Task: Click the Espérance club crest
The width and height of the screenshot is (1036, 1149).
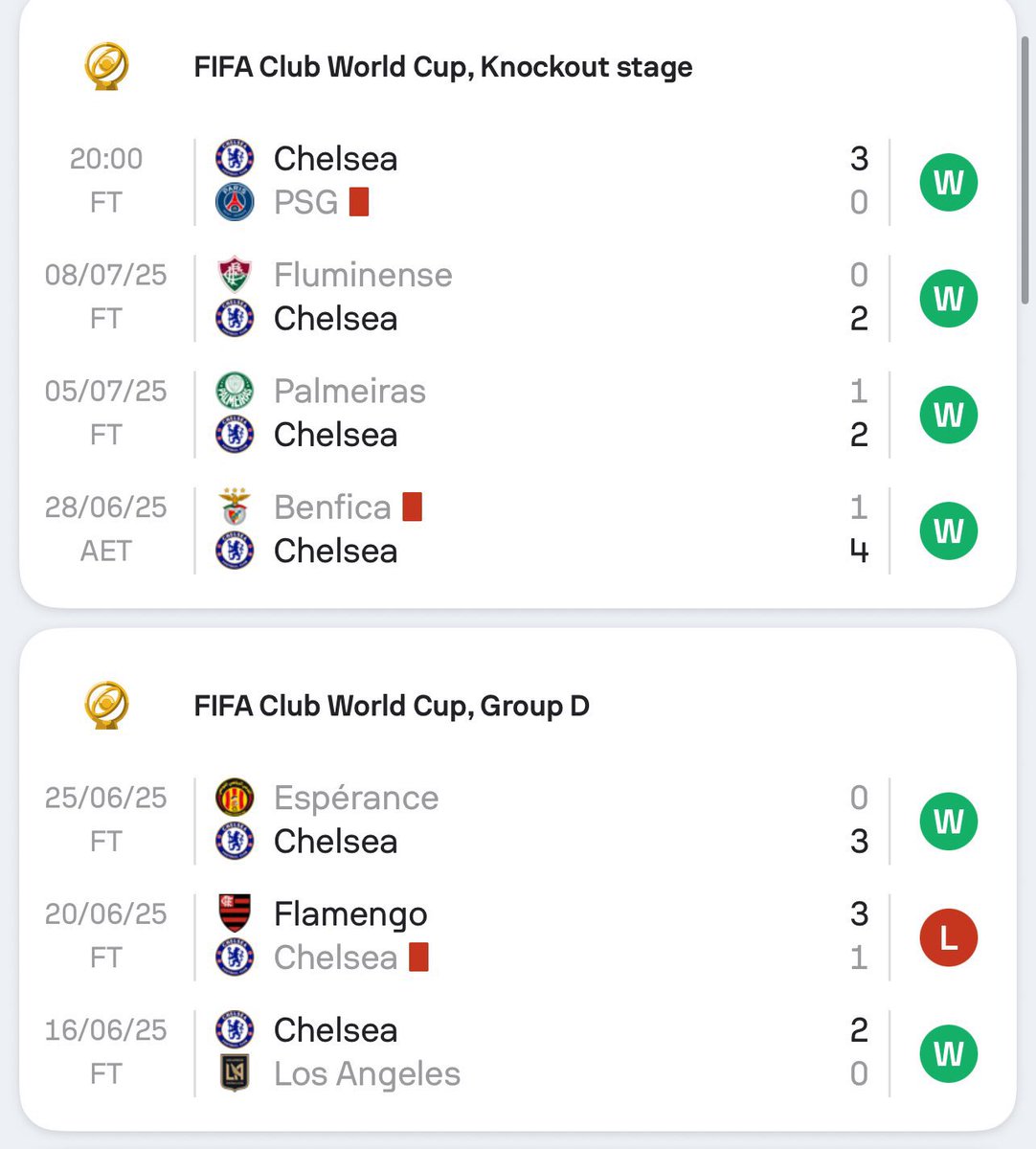Action: click(235, 798)
